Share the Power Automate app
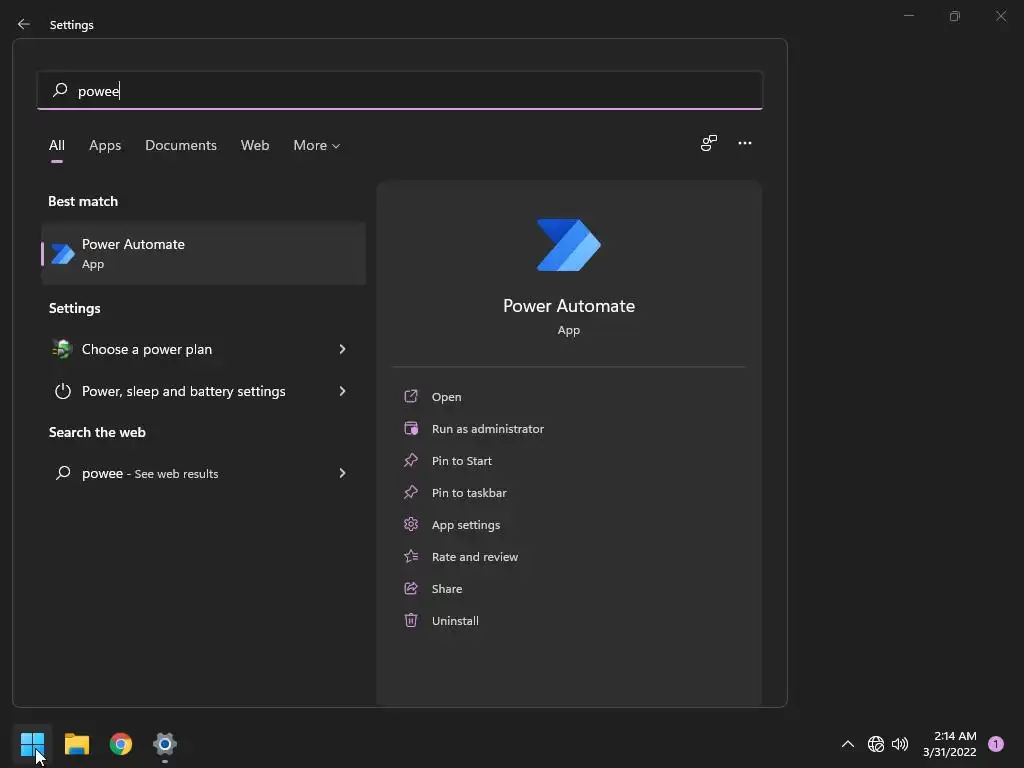This screenshot has width=1024, height=768. [447, 588]
